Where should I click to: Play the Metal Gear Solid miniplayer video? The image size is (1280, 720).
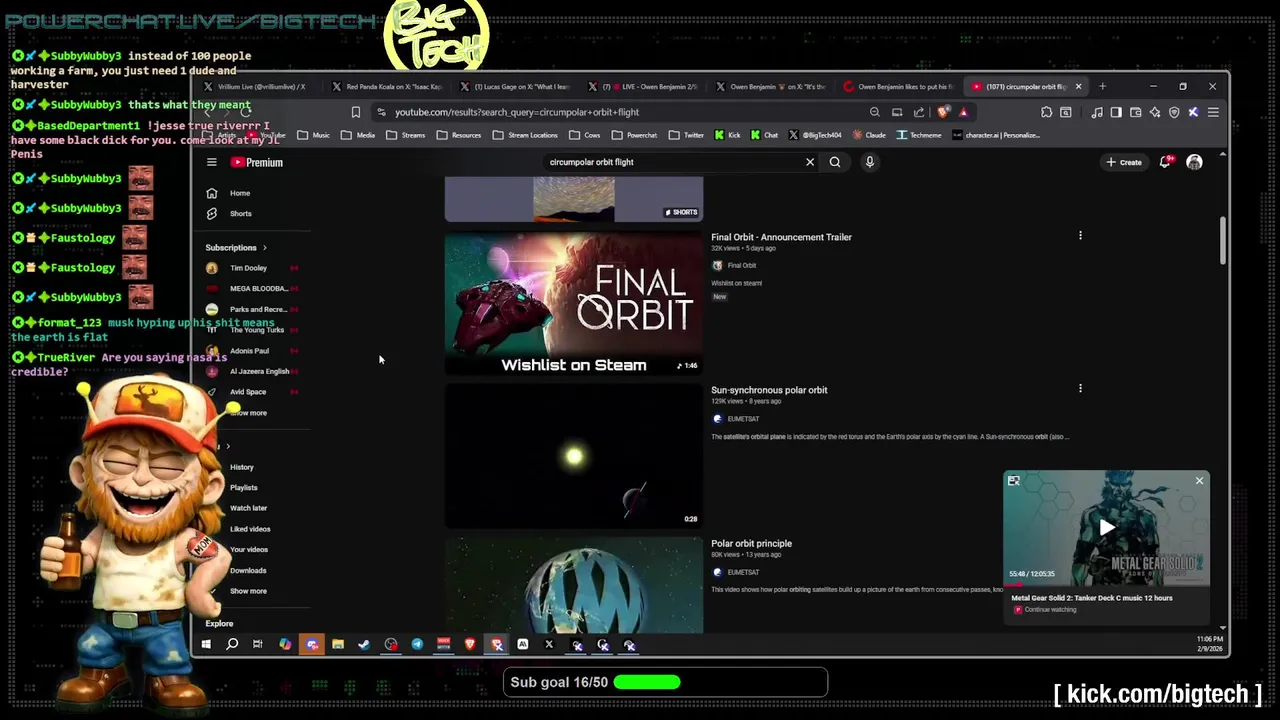1106,528
